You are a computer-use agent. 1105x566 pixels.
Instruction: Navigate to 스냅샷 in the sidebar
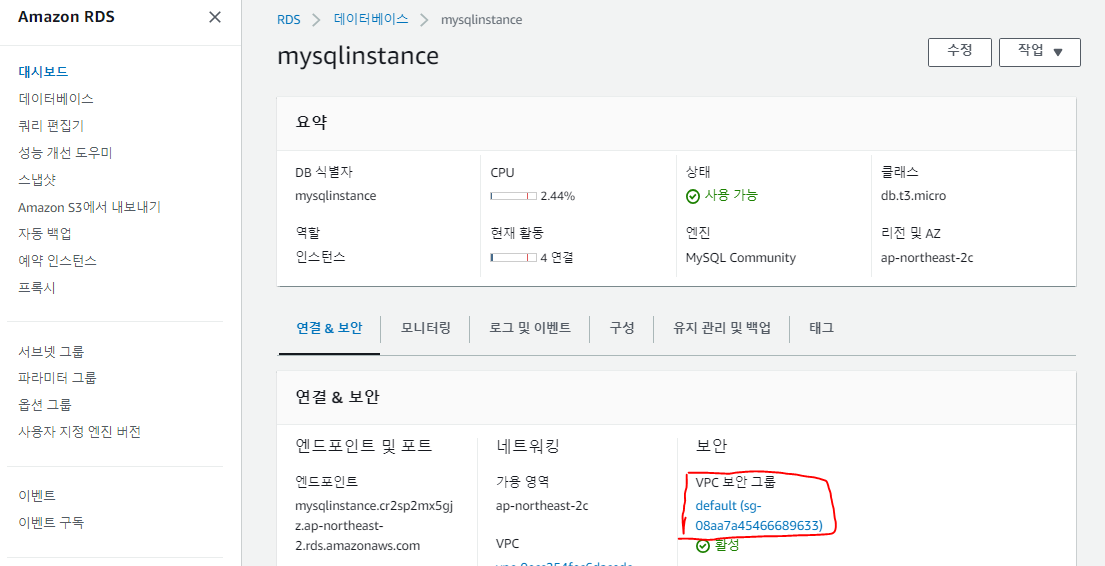(x=37, y=180)
